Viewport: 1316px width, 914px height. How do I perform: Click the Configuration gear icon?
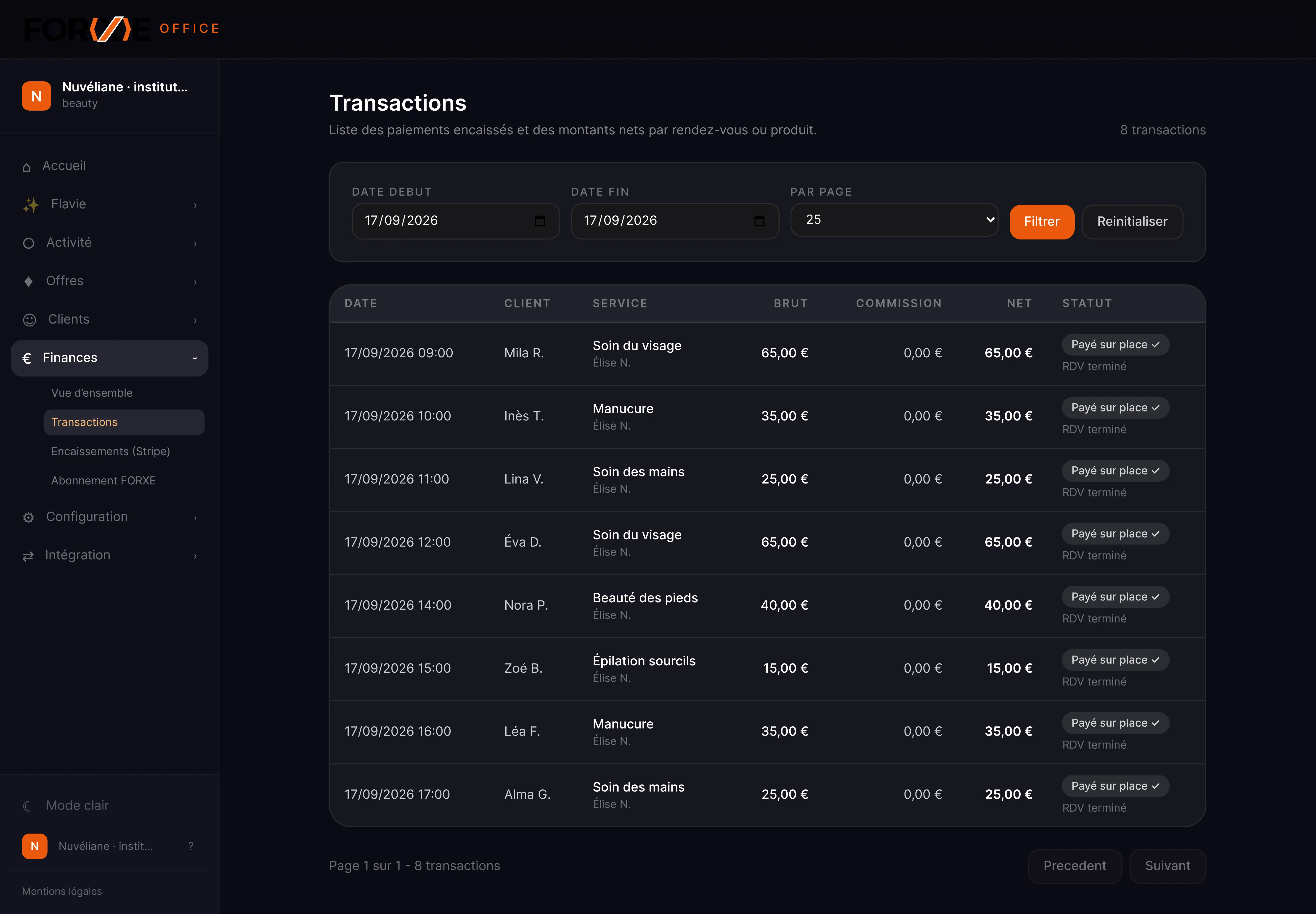[x=28, y=518]
